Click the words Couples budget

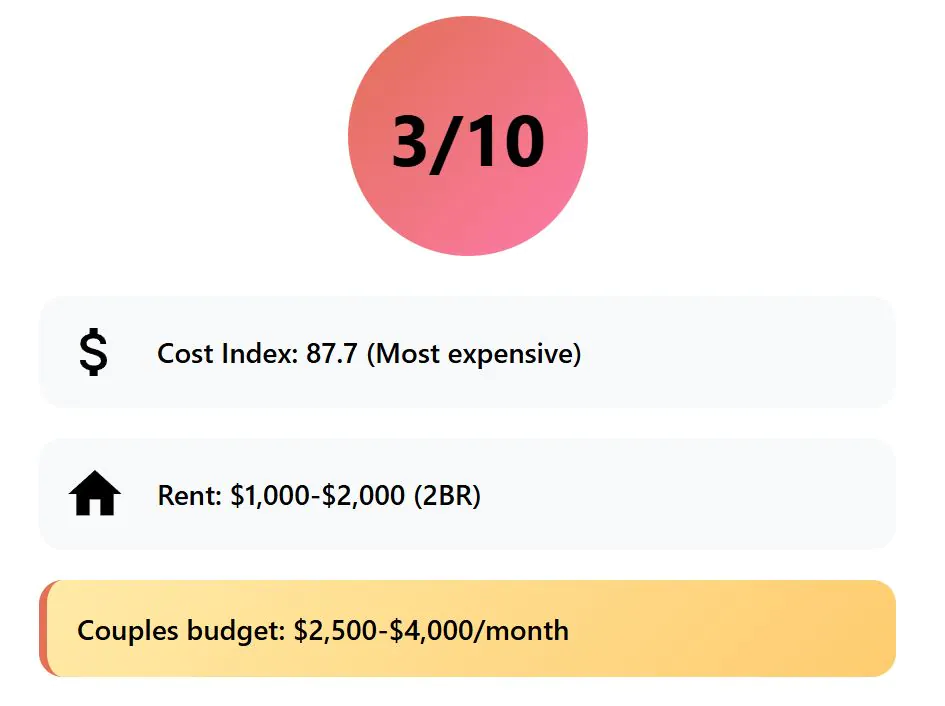pos(181,631)
